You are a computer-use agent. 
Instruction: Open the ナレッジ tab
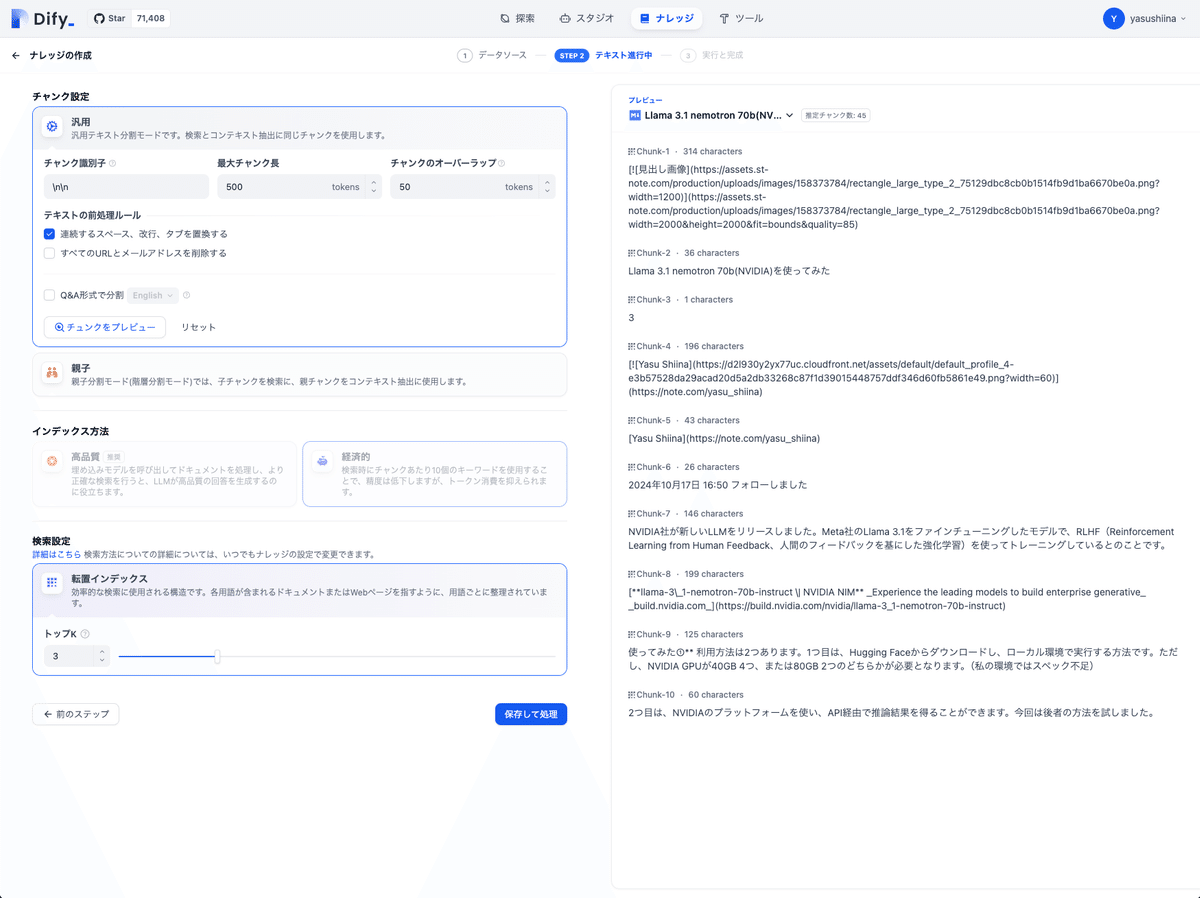tap(666, 18)
